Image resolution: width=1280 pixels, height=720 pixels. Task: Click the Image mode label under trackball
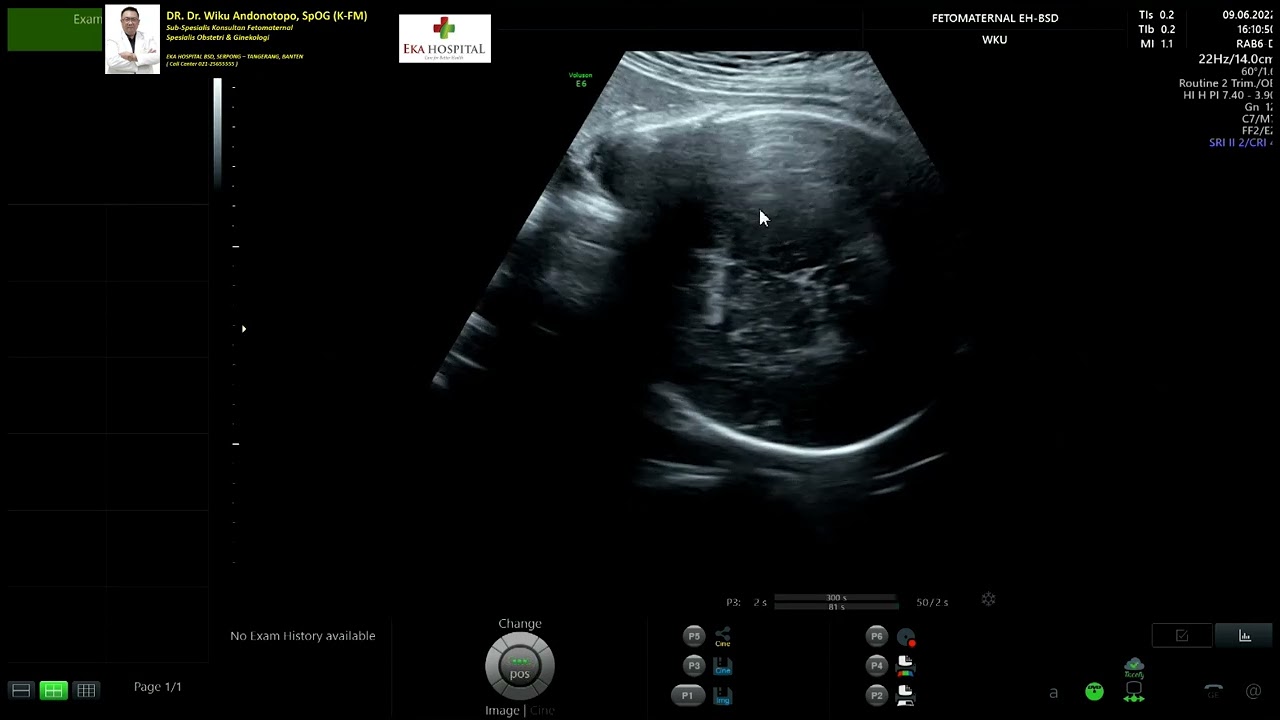tap(502, 710)
